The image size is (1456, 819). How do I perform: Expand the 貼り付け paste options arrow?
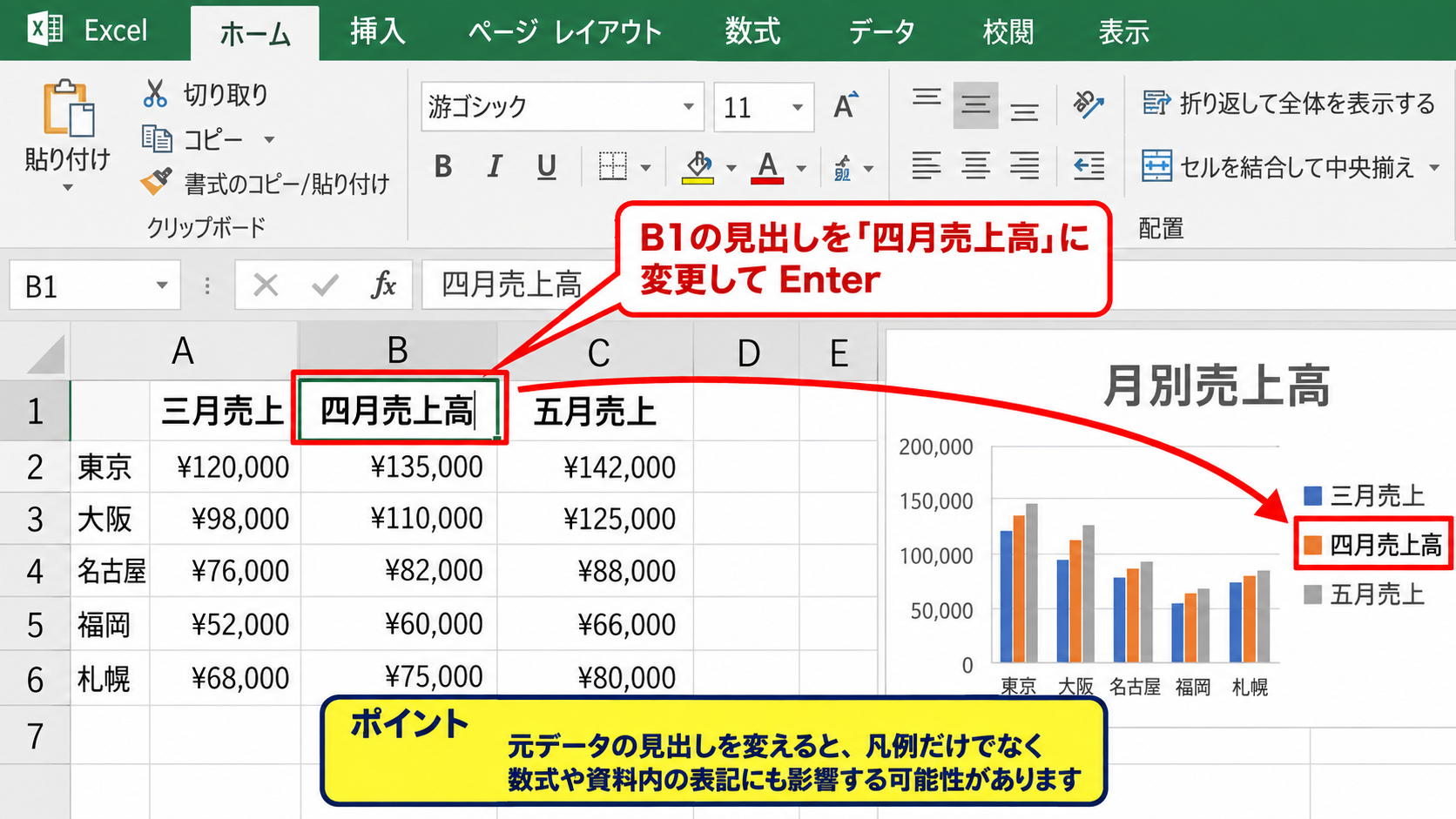(67, 186)
